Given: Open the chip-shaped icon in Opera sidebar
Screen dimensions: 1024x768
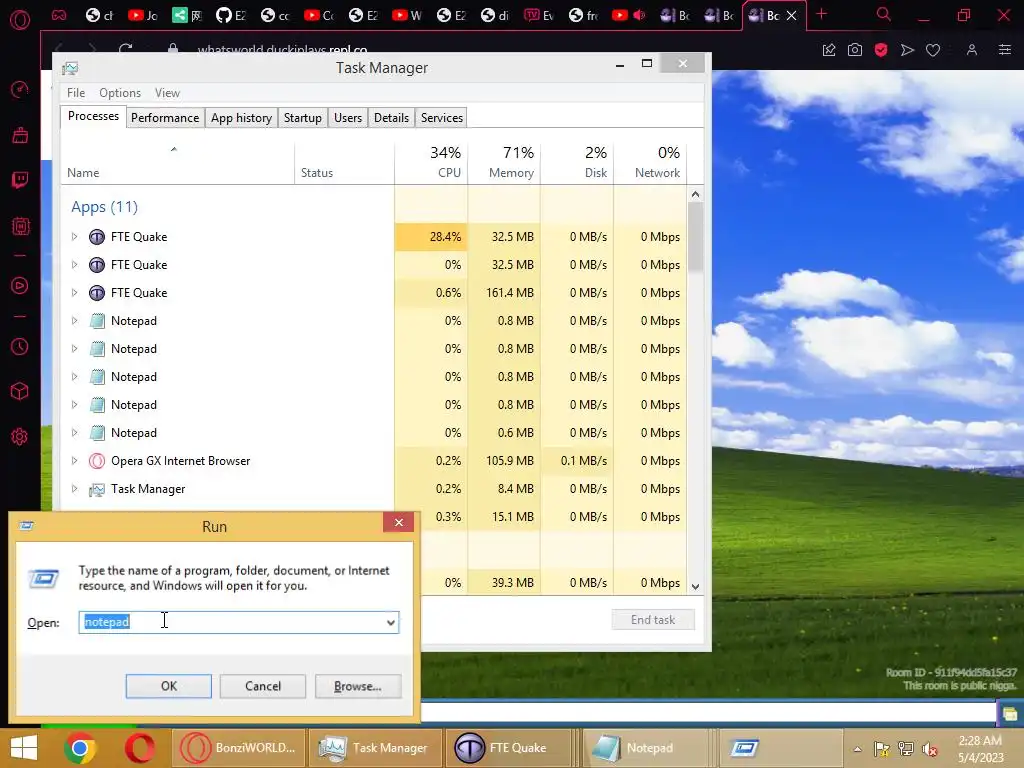Looking at the screenshot, I should tap(20, 227).
